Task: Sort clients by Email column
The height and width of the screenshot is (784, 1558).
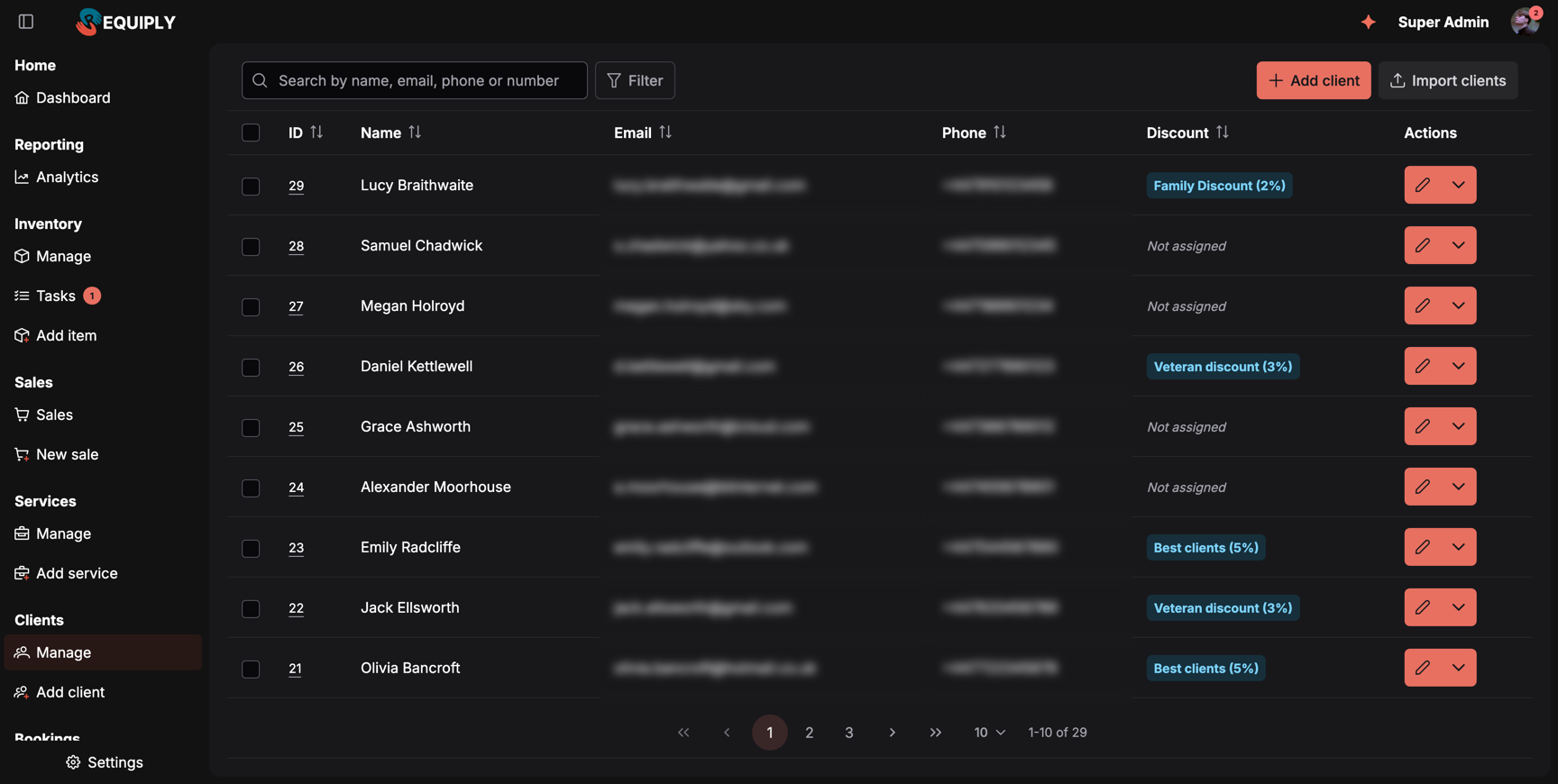Action: pos(665,132)
